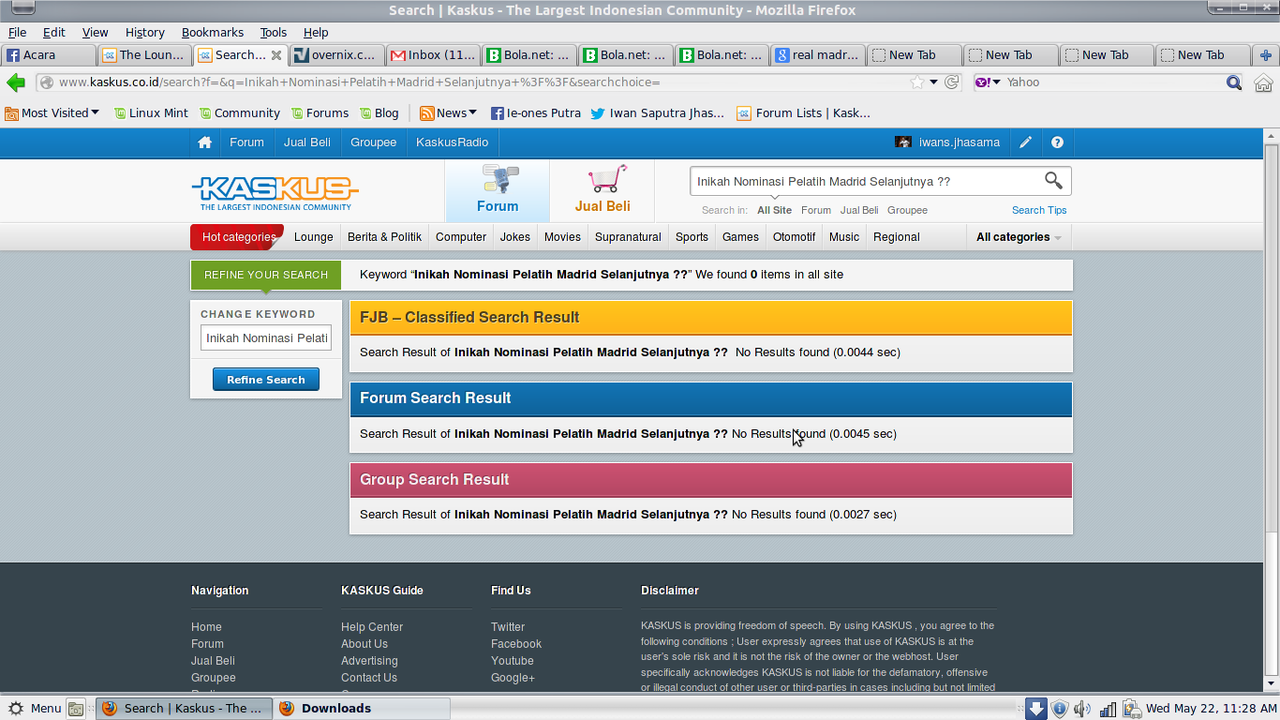Click the show desktop icon in taskbar
The image size is (1280, 720).
76,708
